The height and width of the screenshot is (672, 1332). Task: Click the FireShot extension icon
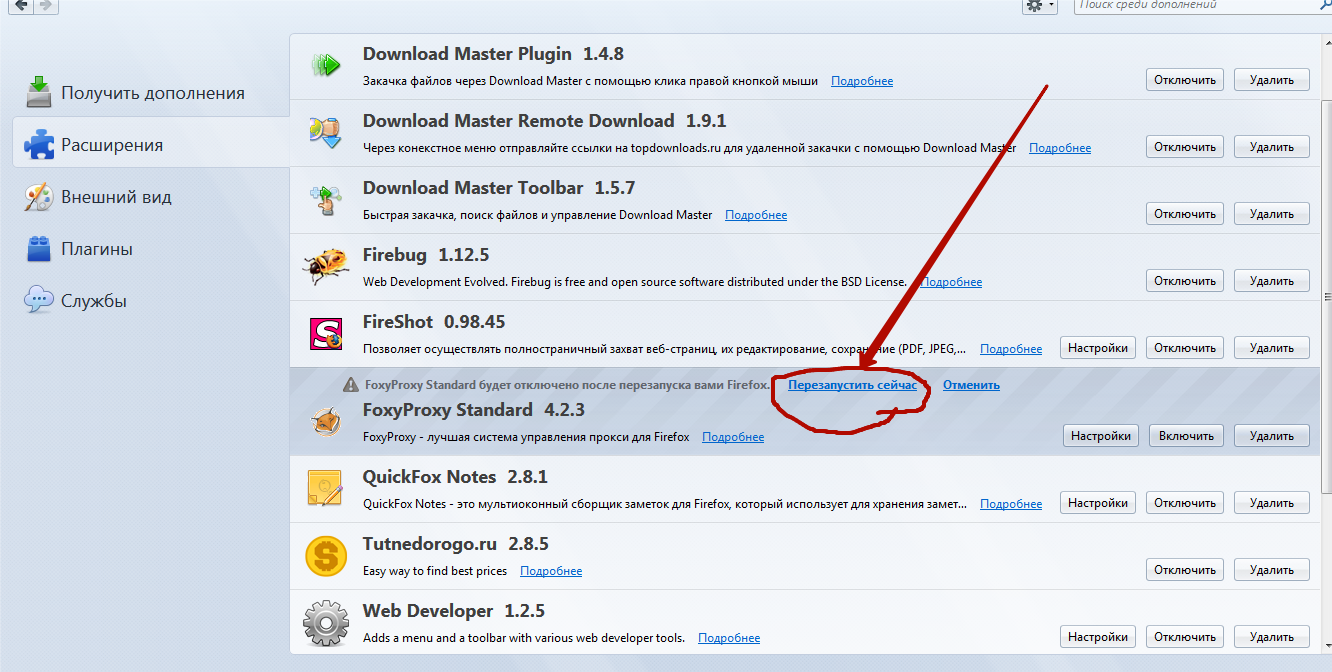(325, 334)
